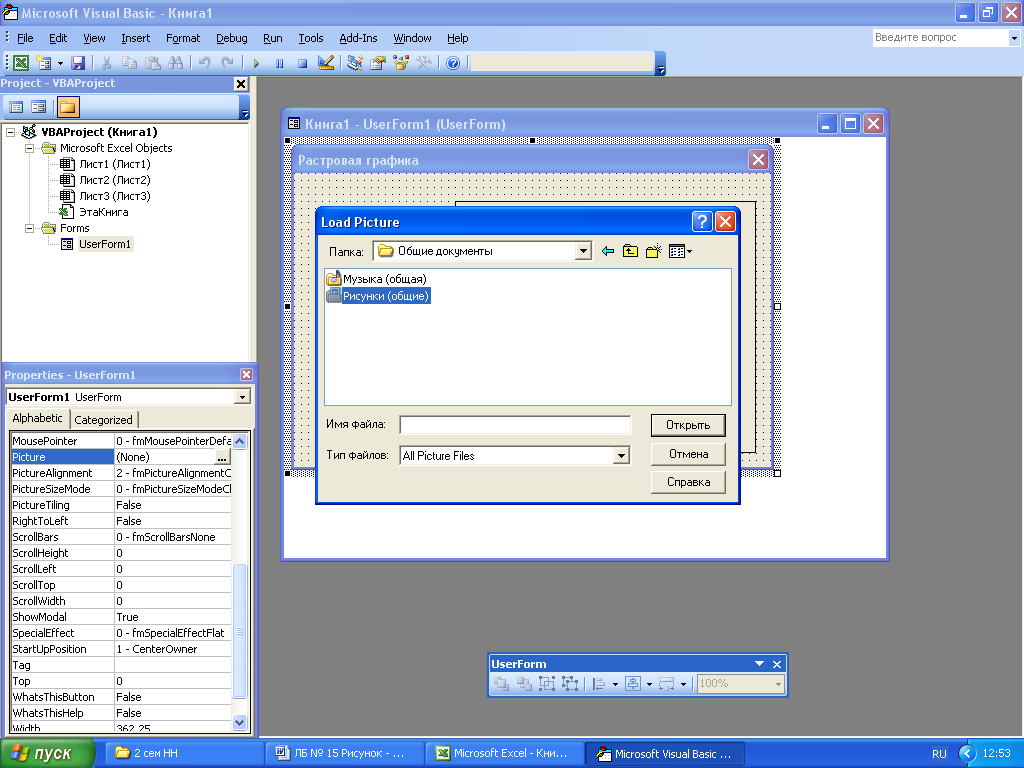This screenshot has width=1024, height=768.
Task: Open the Тип файлов dropdown
Action: (x=622, y=456)
